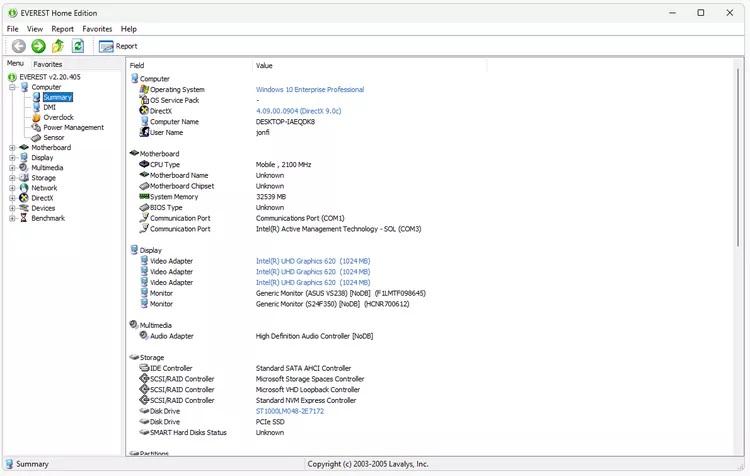Viewport: 750px width, 476px height.
Task: Expand the Motherboard tree node
Action: pyautogui.click(x=12, y=148)
